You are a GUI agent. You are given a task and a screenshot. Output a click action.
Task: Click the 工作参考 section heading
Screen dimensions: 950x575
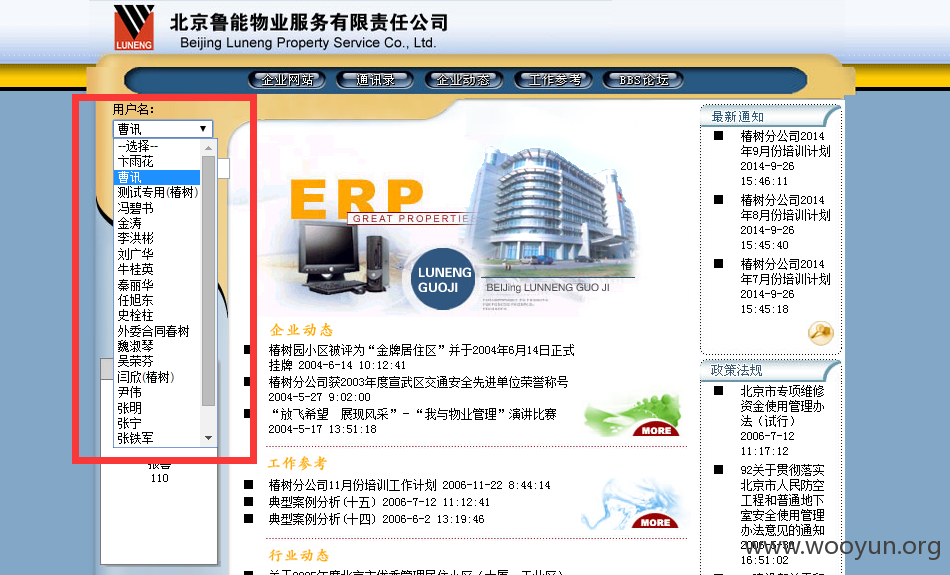[x=297, y=464]
